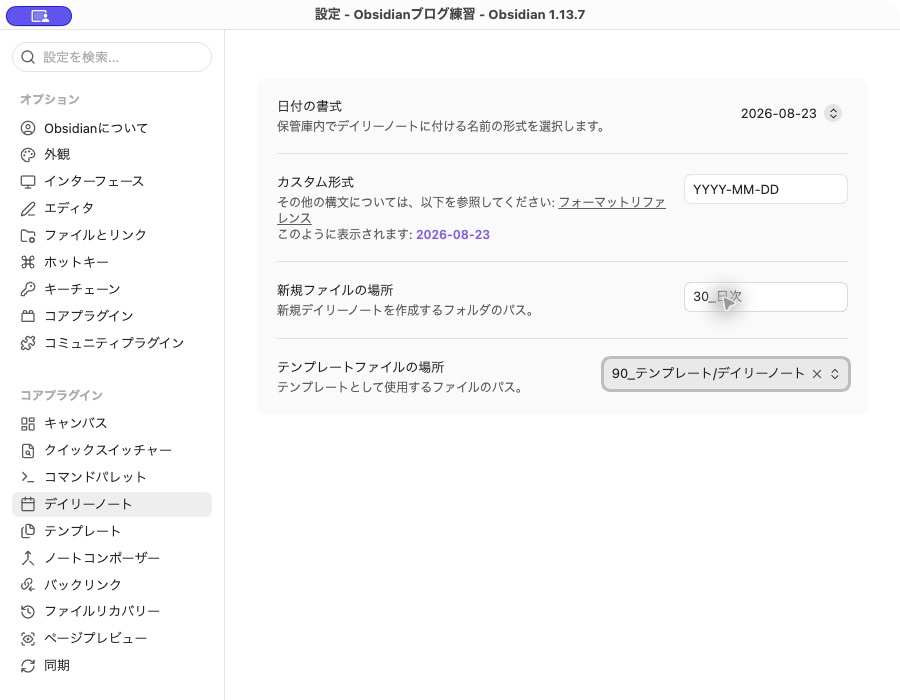This screenshot has height=700, width=900.
Task: Click the YYYY-MM-DD custom format field
Action: tap(766, 189)
